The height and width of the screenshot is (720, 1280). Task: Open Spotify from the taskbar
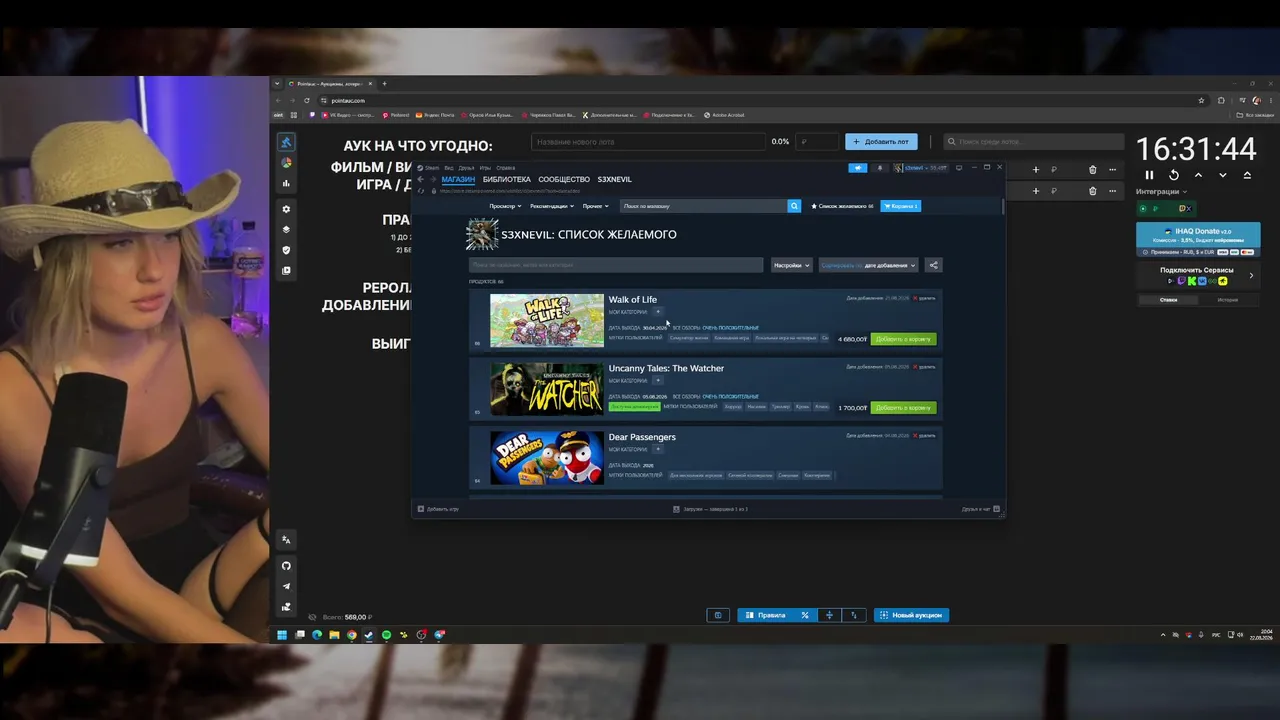[x=387, y=635]
